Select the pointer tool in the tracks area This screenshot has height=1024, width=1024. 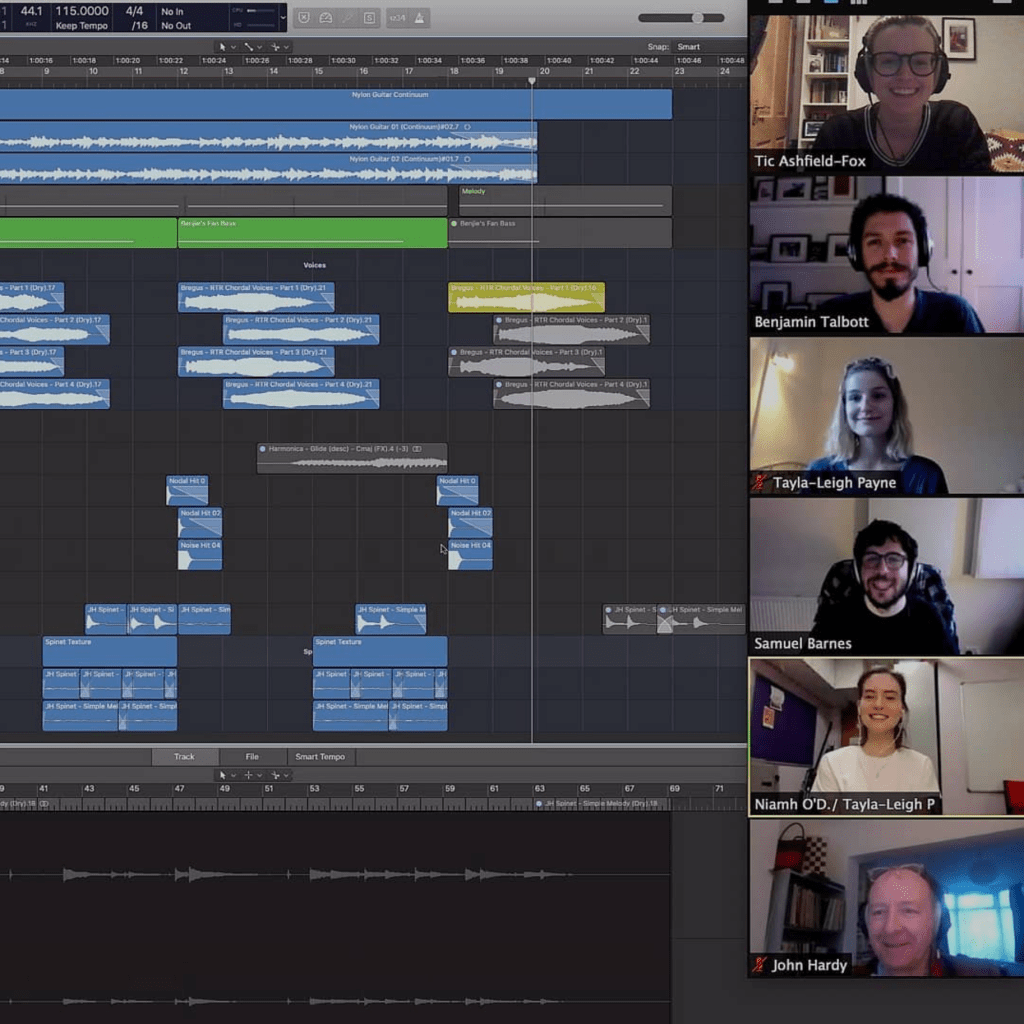coord(224,47)
